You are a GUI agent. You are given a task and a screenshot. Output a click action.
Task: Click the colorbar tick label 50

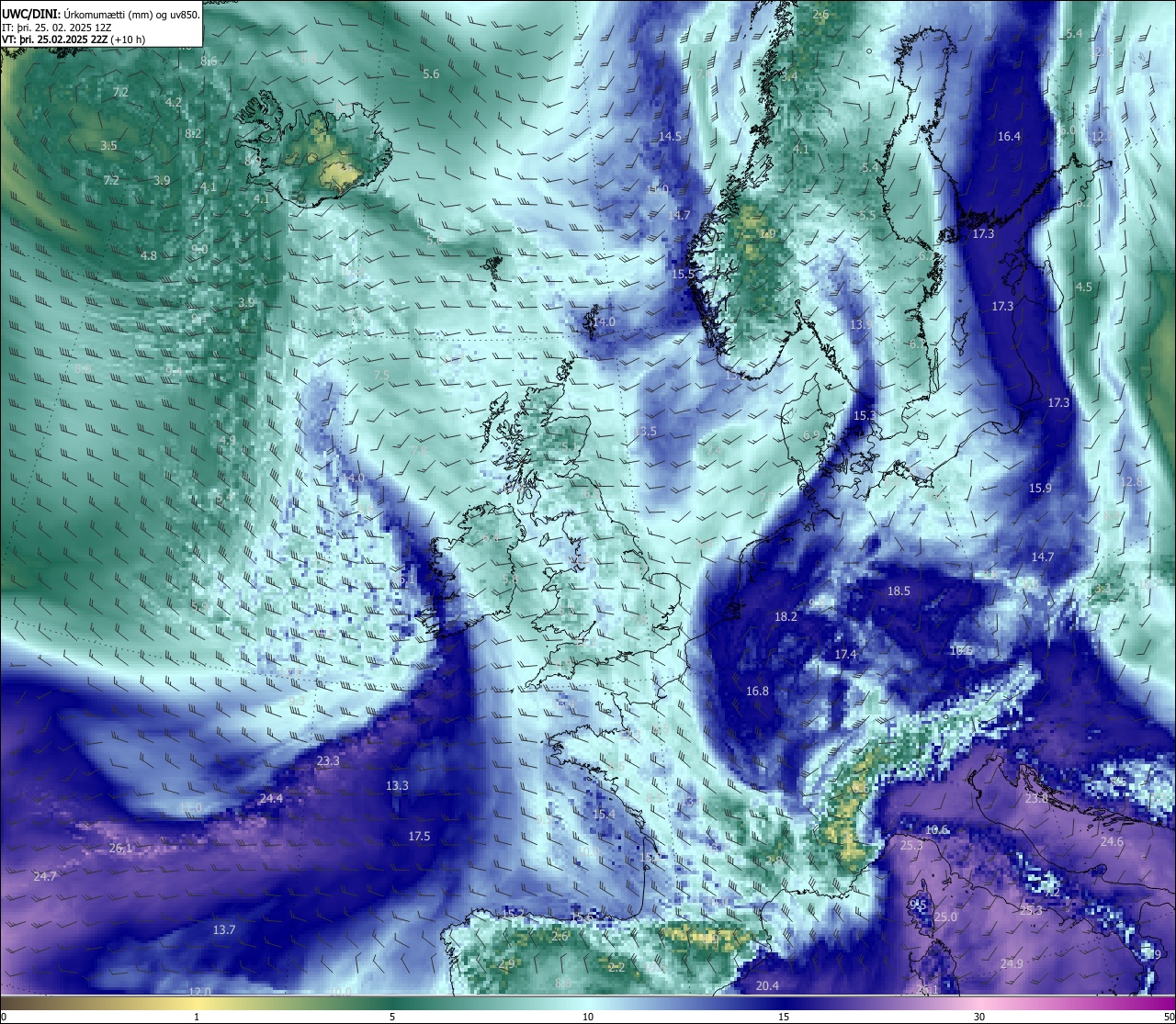click(x=1168, y=1017)
